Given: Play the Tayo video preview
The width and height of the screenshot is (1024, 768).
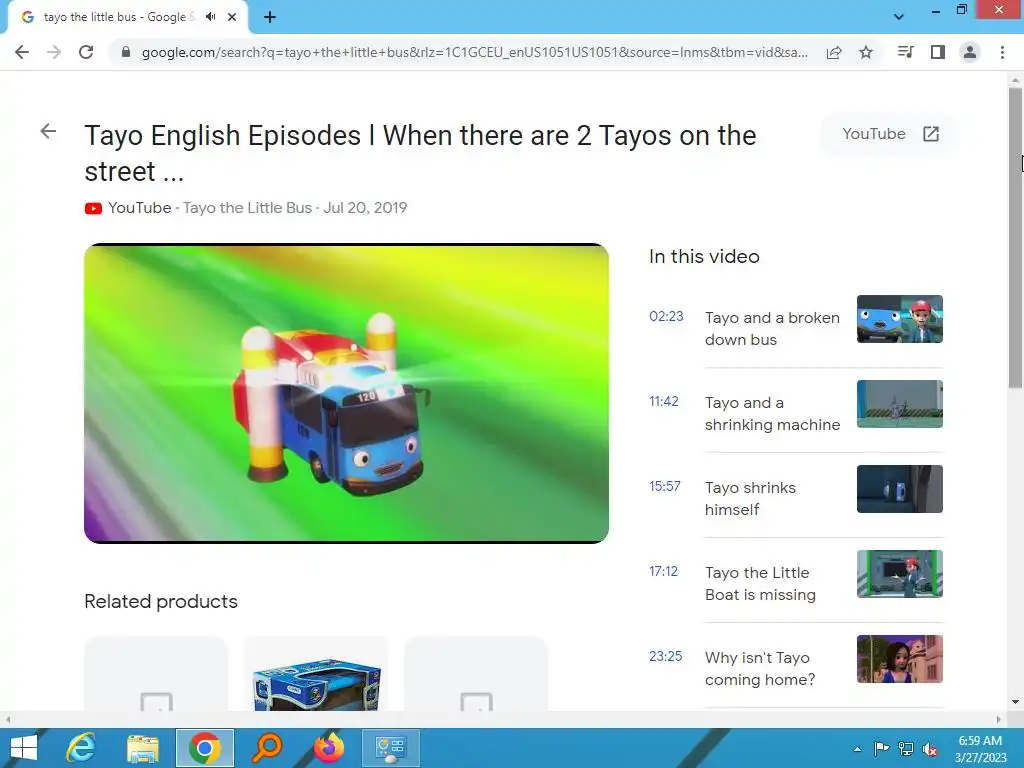Looking at the screenshot, I should (x=346, y=393).
